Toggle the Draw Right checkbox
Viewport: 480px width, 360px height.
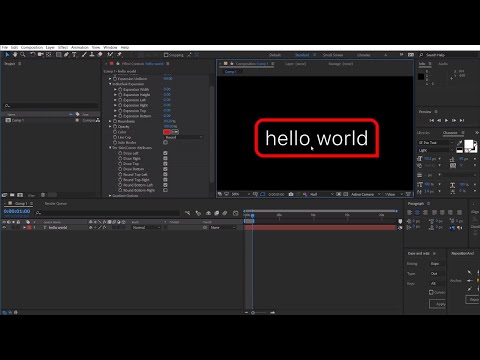(x=165, y=159)
